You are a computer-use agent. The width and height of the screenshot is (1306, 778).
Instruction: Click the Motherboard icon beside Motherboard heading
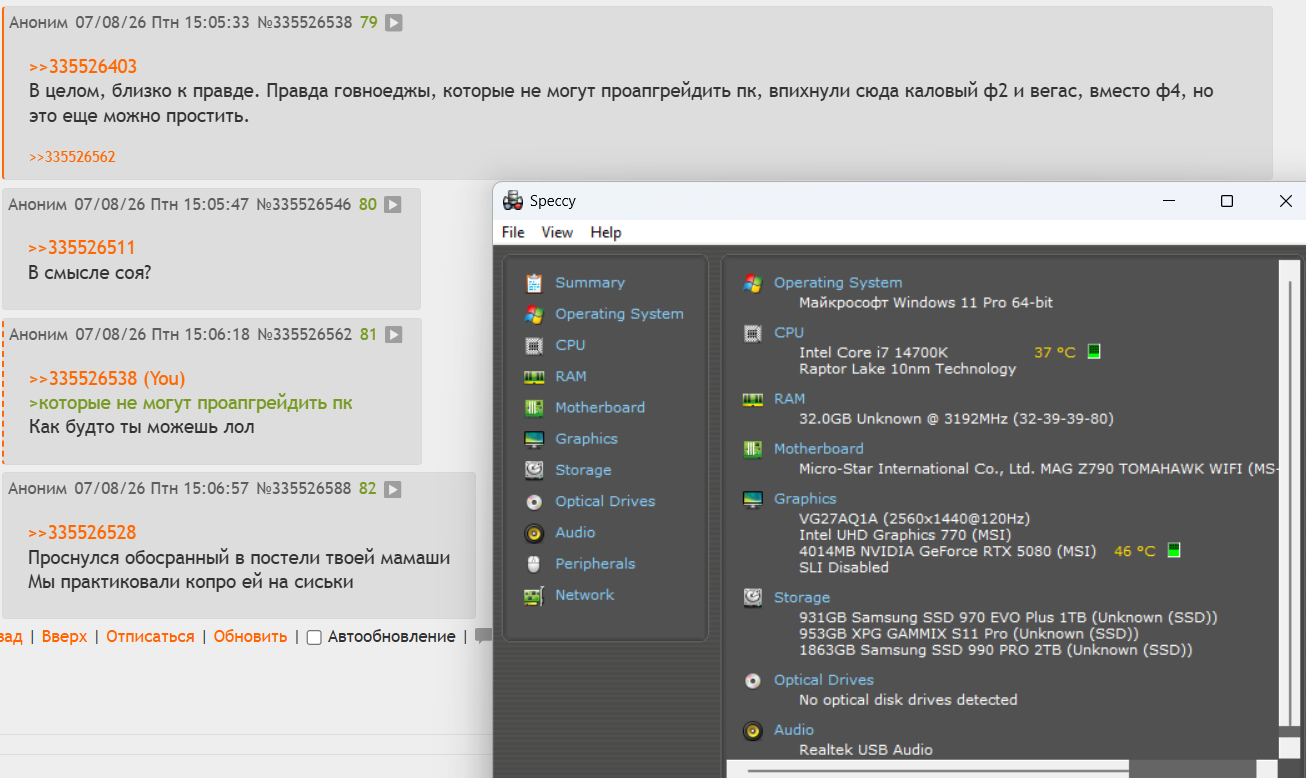(x=753, y=449)
